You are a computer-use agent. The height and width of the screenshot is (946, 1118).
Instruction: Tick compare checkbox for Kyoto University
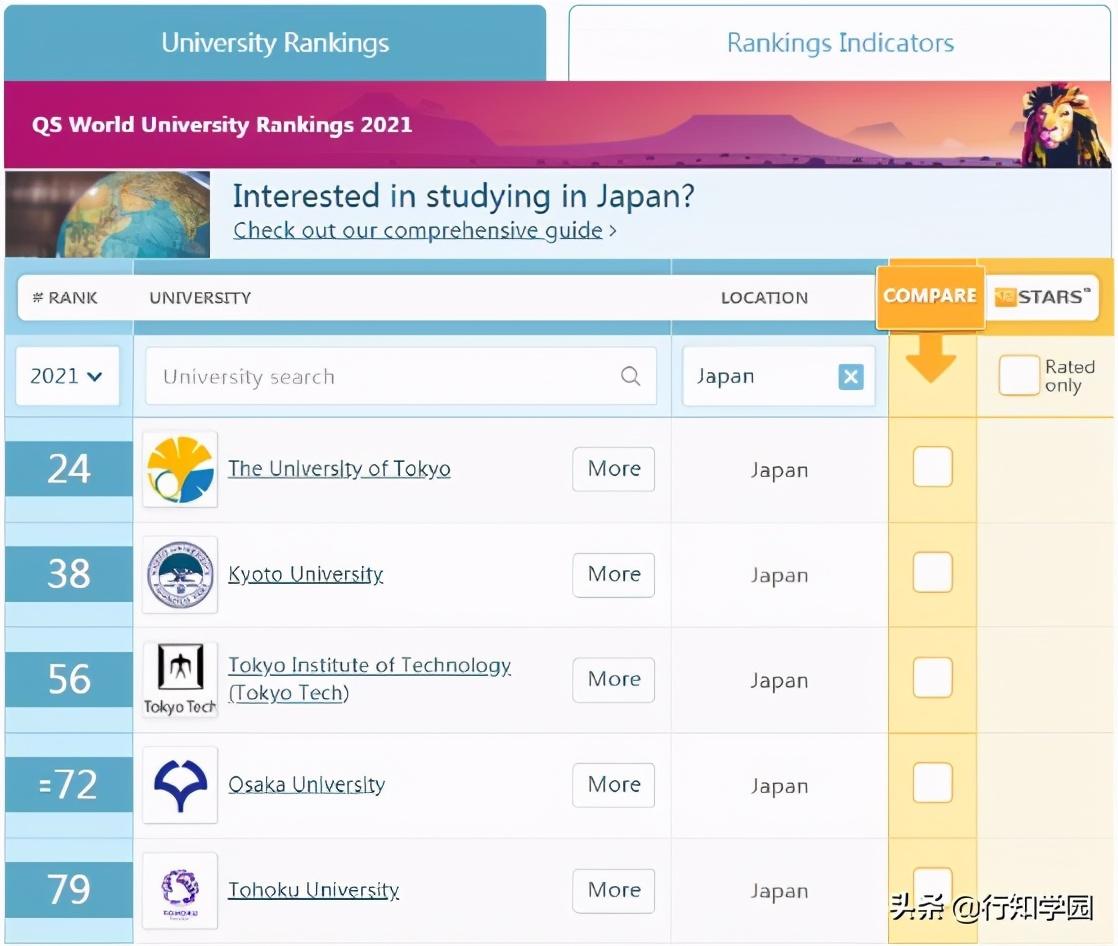point(932,573)
